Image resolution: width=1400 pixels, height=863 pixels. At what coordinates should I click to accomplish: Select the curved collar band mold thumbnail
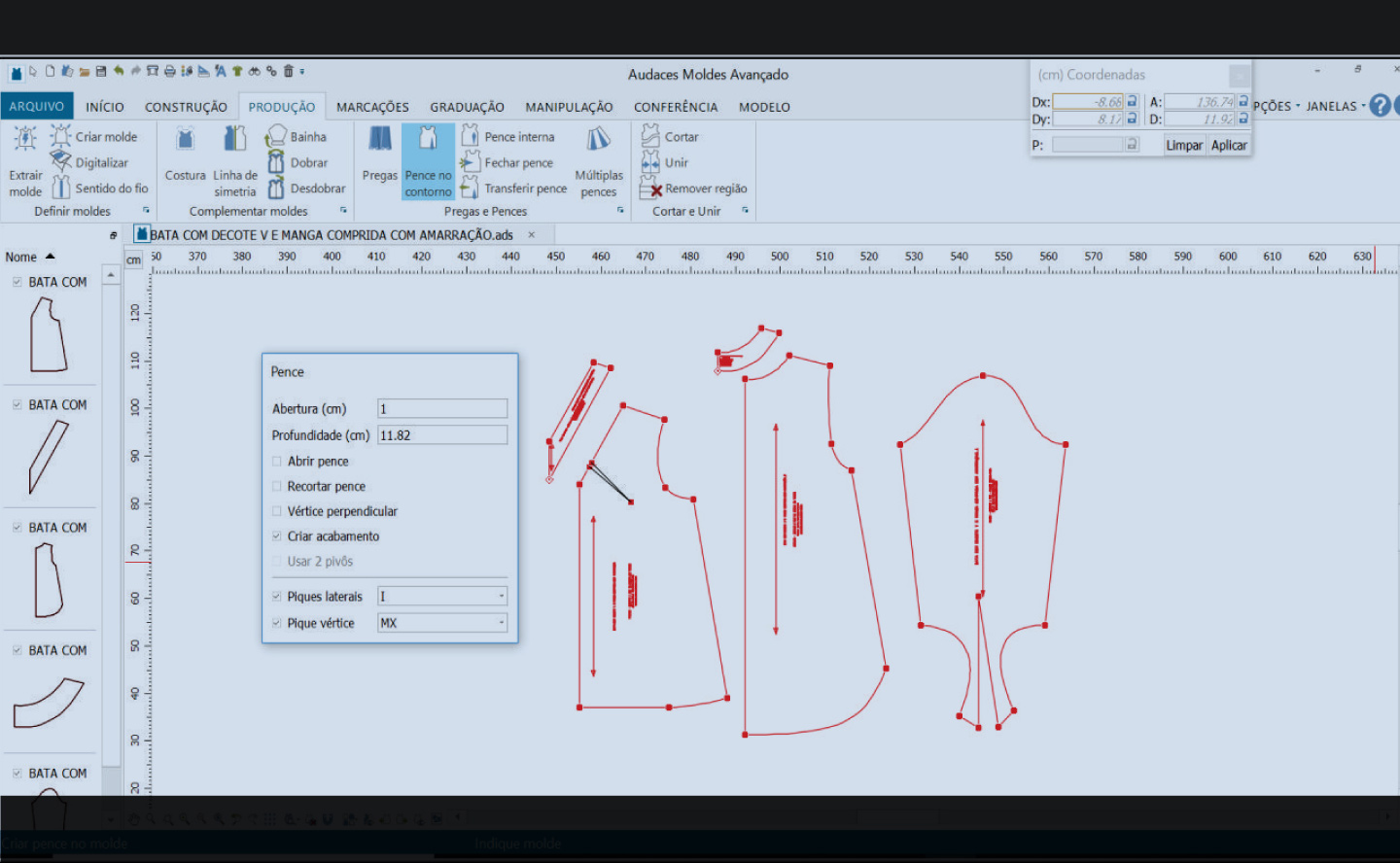click(50, 702)
